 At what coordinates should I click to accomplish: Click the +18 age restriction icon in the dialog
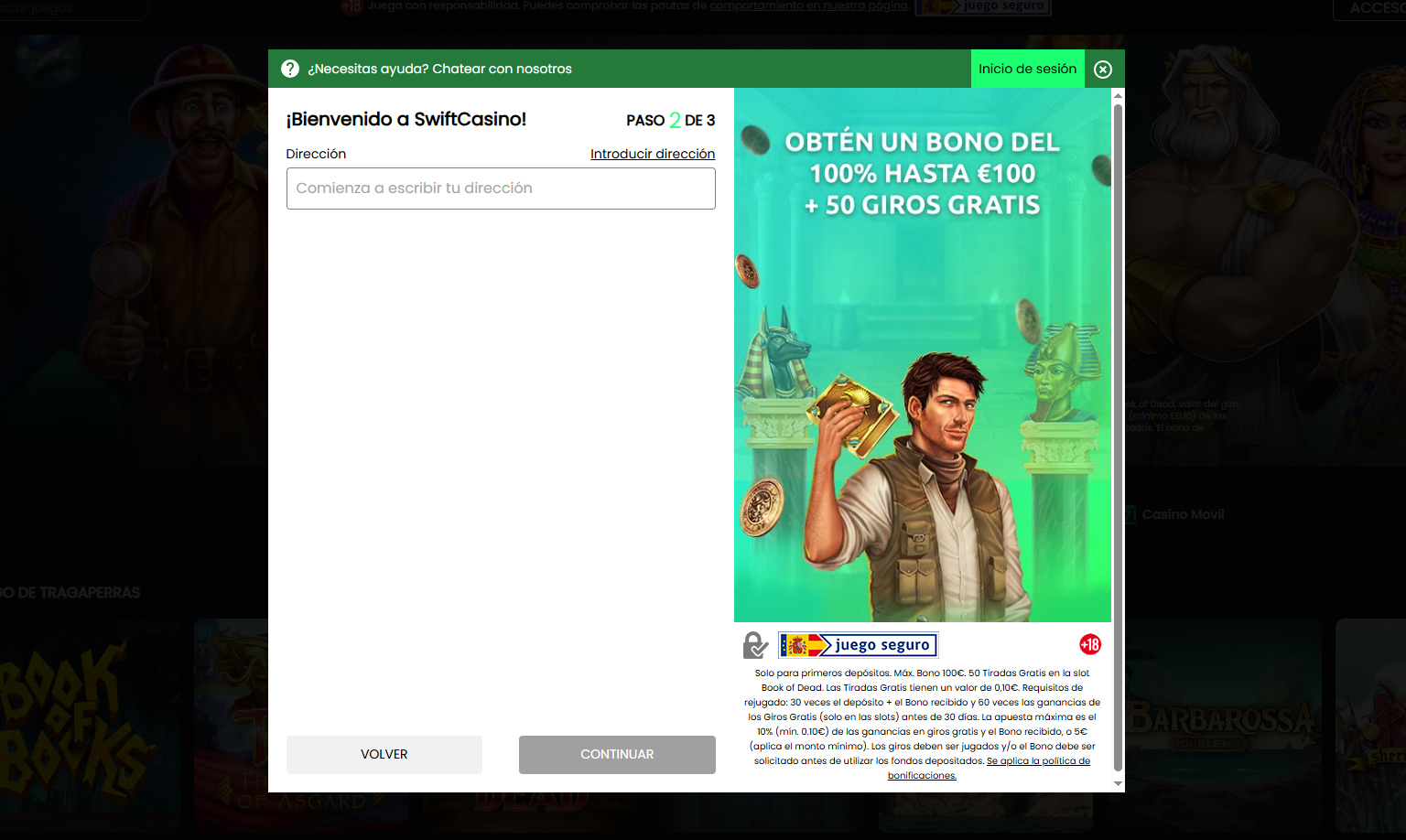click(1090, 644)
